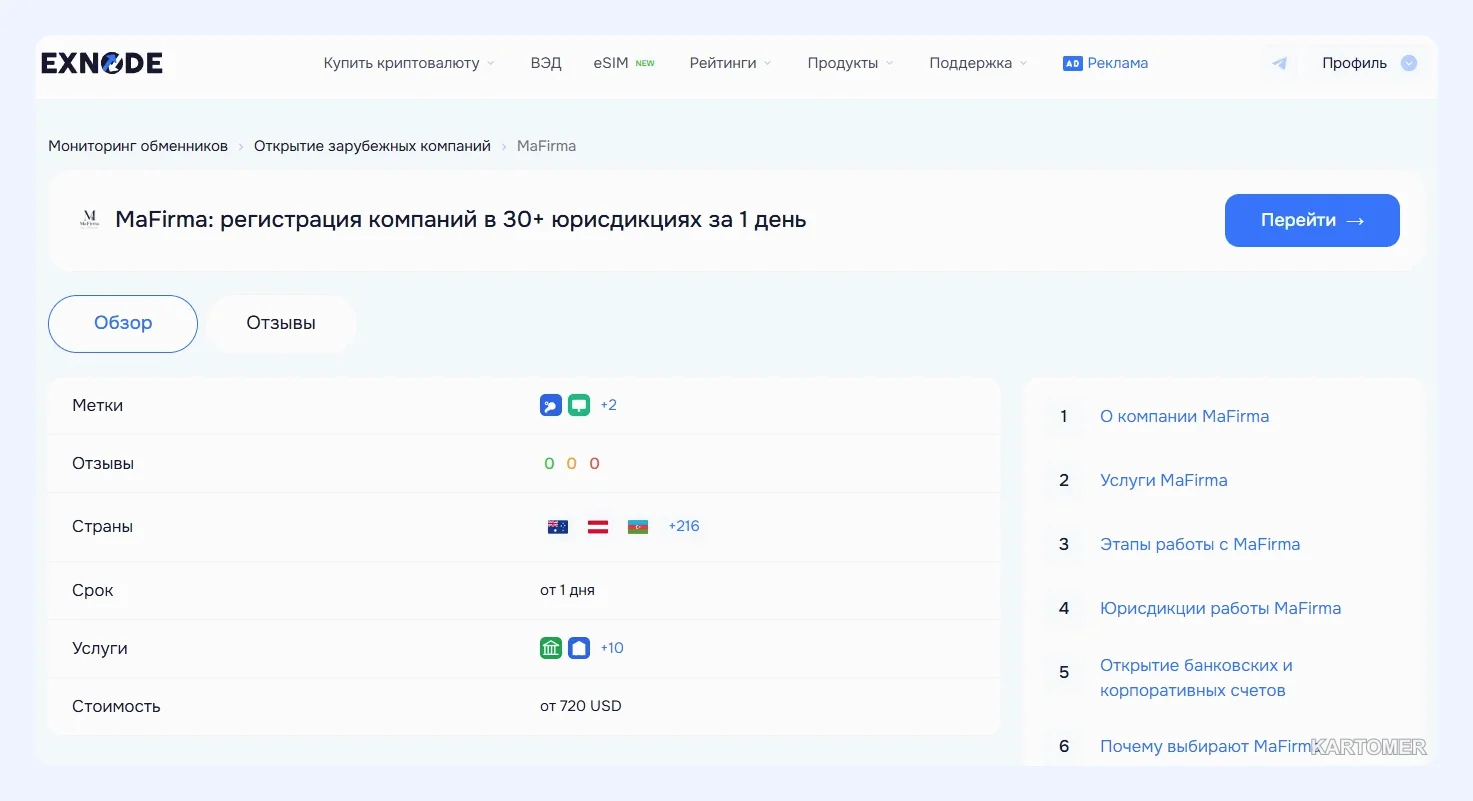Switch to the Отзывы tab
The width and height of the screenshot is (1473, 801).
(281, 323)
